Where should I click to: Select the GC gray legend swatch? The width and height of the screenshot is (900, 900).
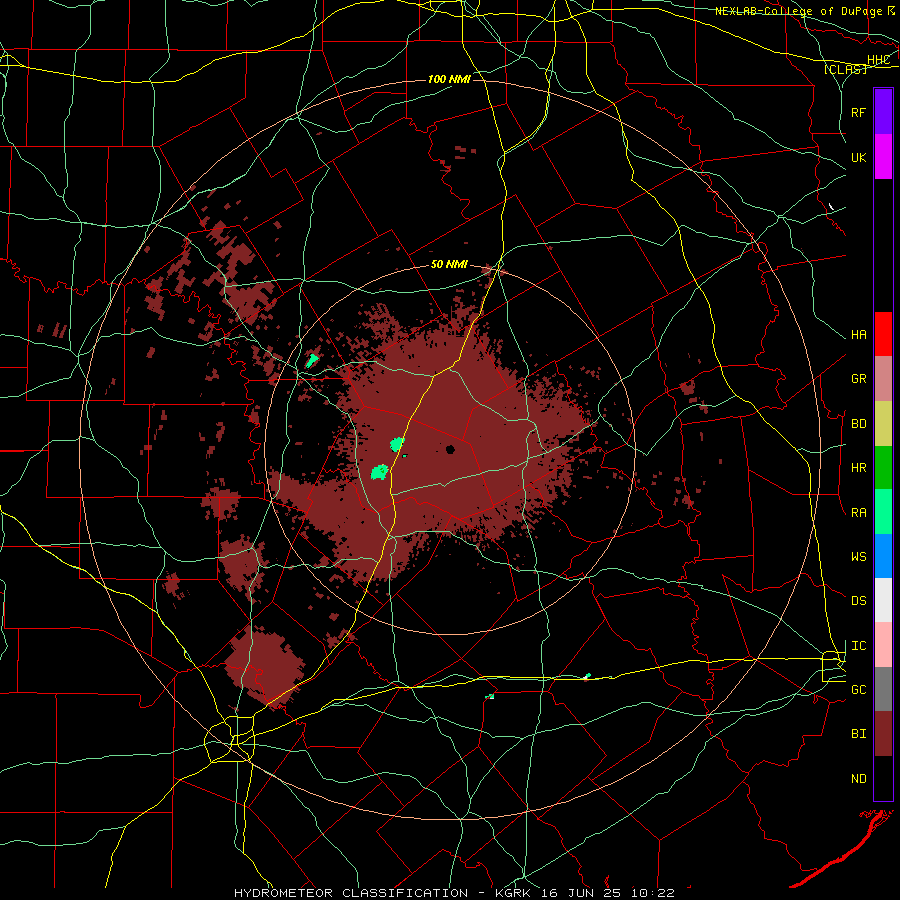coord(883,689)
